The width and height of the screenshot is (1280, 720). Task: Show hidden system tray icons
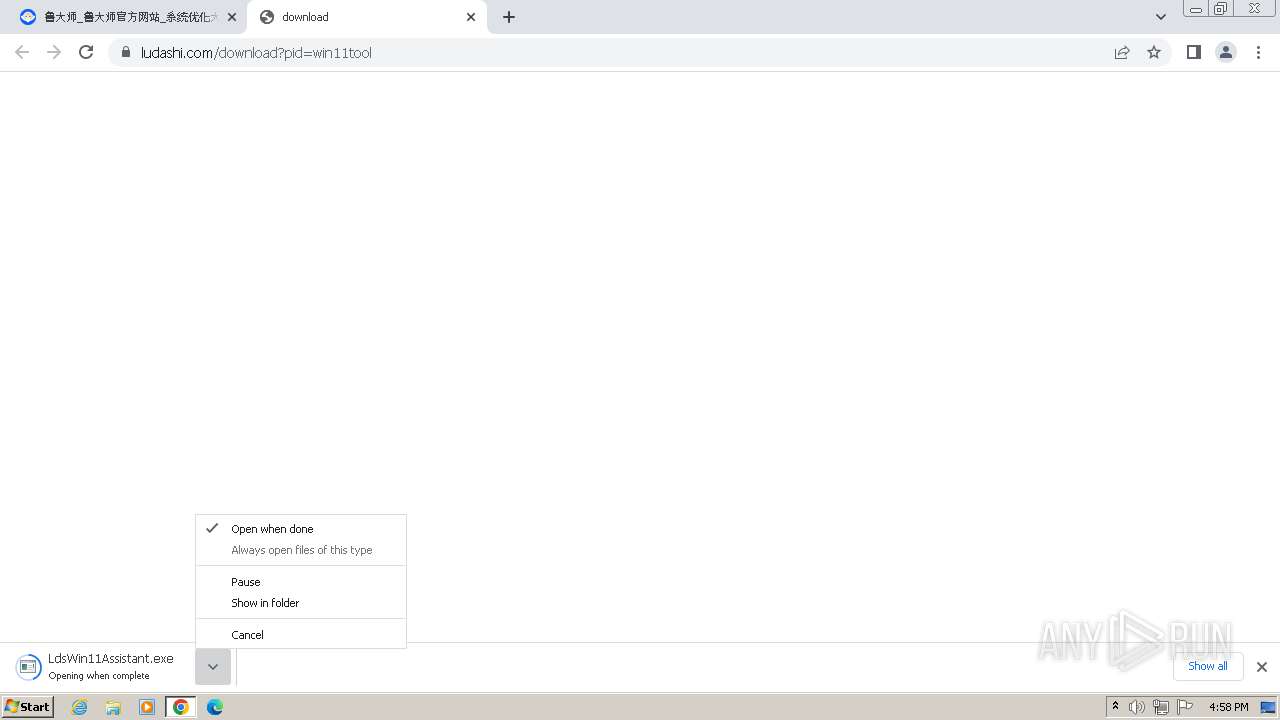[x=1115, y=707]
